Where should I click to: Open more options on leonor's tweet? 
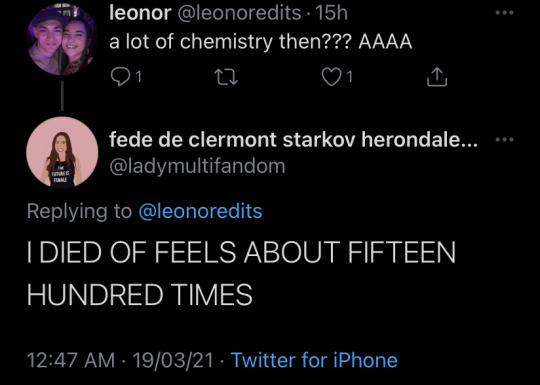pos(505,13)
